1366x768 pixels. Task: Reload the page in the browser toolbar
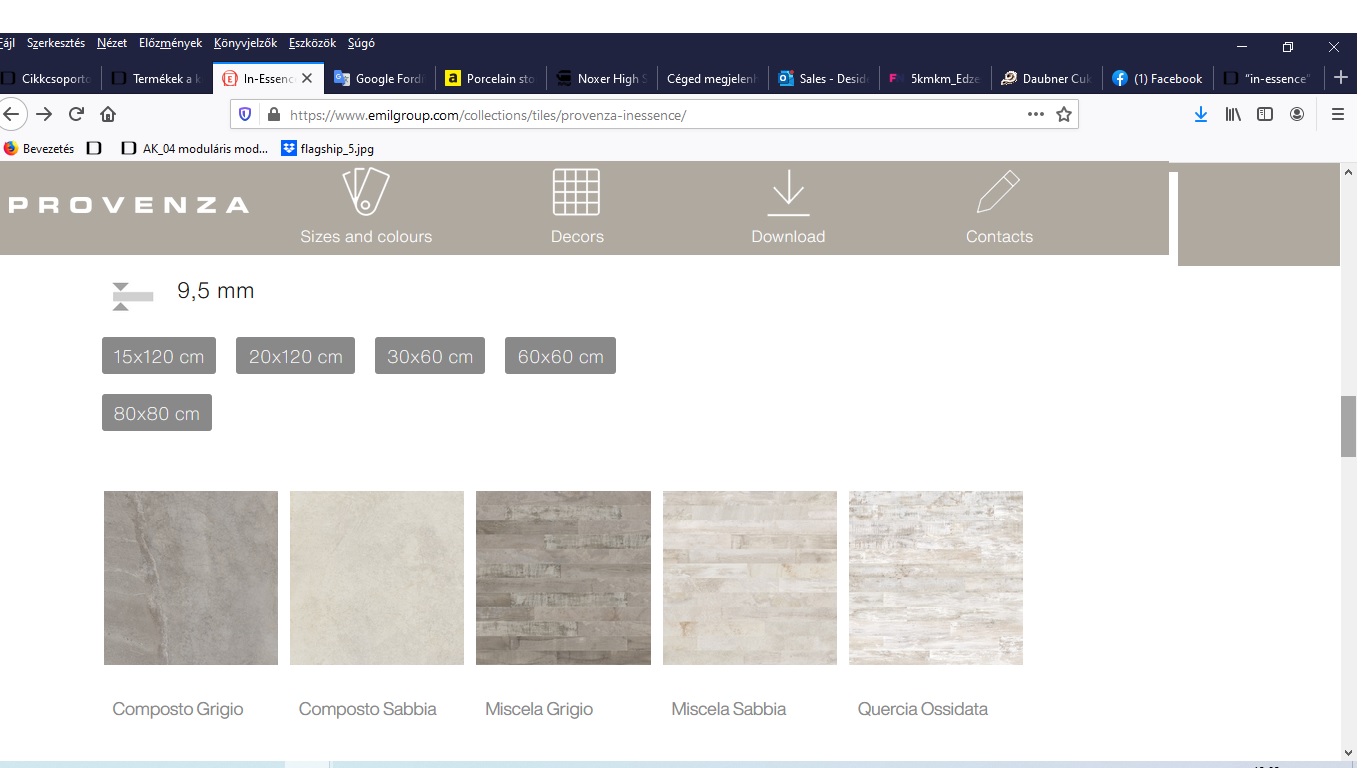pyautogui.click(x=76, y=114)
